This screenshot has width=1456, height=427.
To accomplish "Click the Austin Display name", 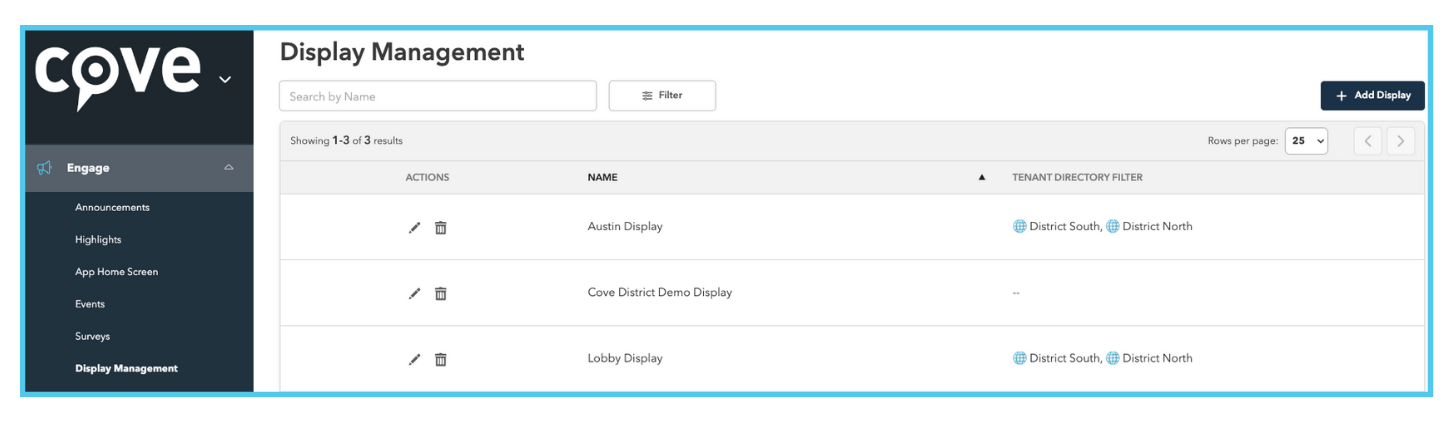I will click(625, 226).
